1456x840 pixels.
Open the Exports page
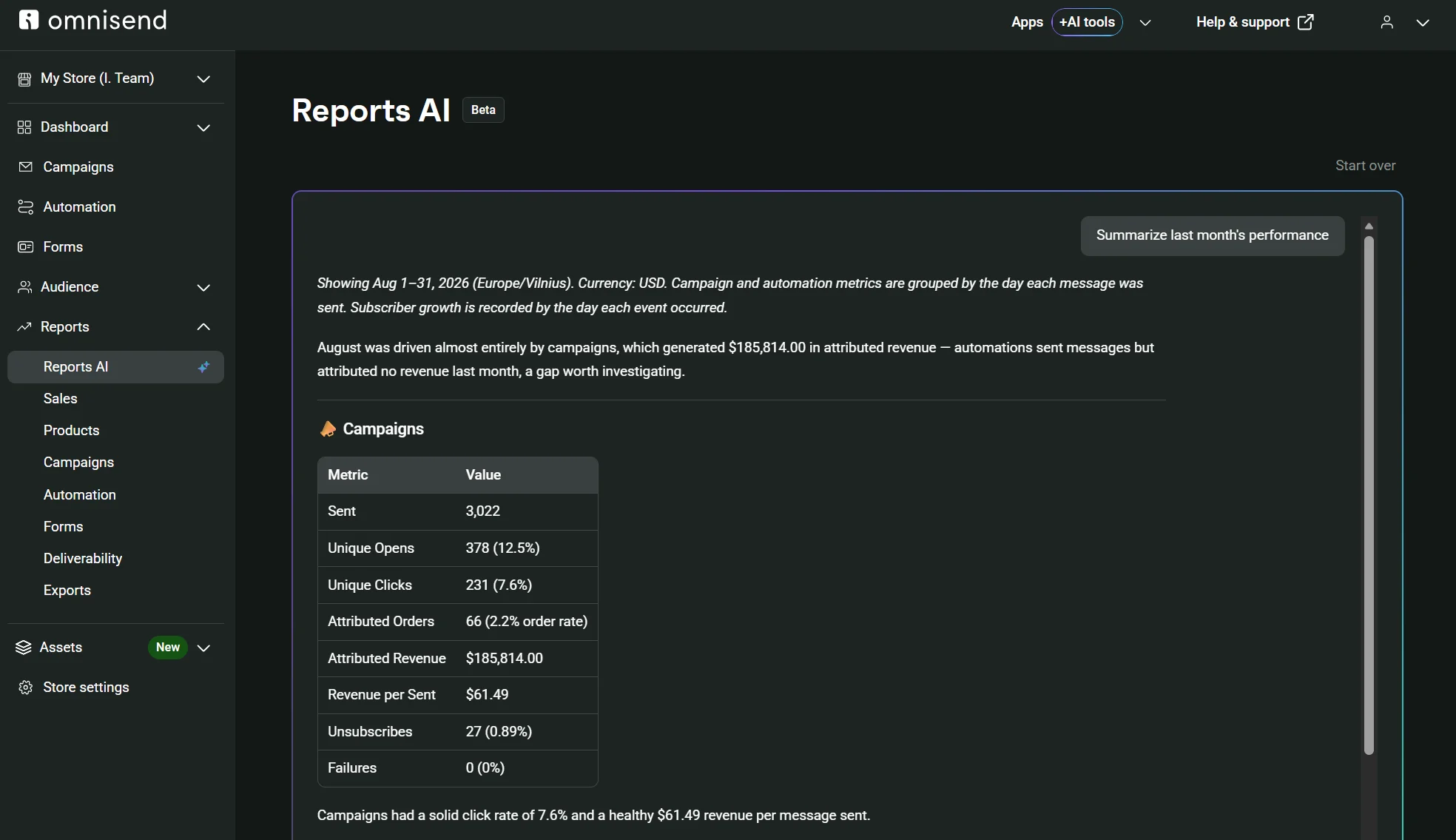tap(67, 591)
